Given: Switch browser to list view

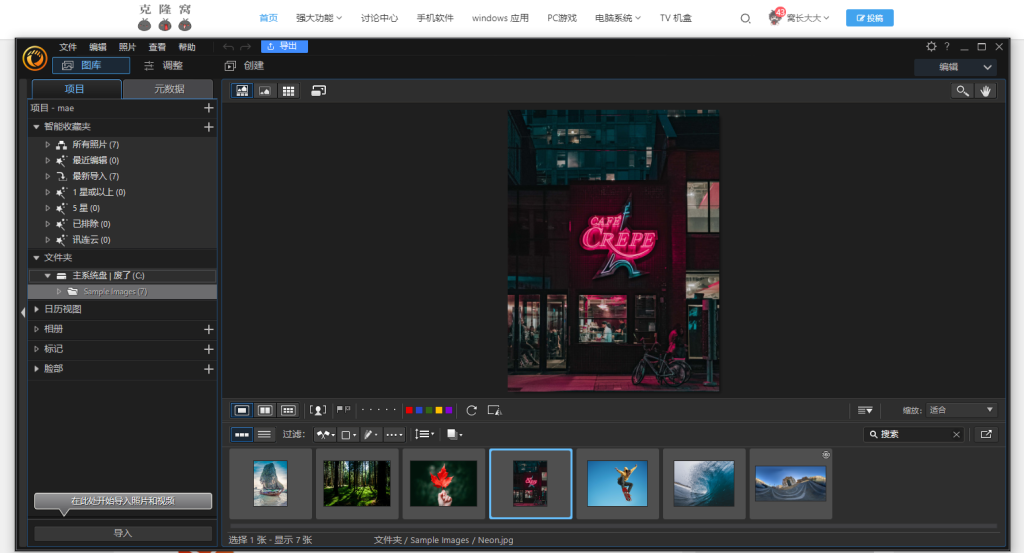Looking at the screenshot, I should [264, 434].
